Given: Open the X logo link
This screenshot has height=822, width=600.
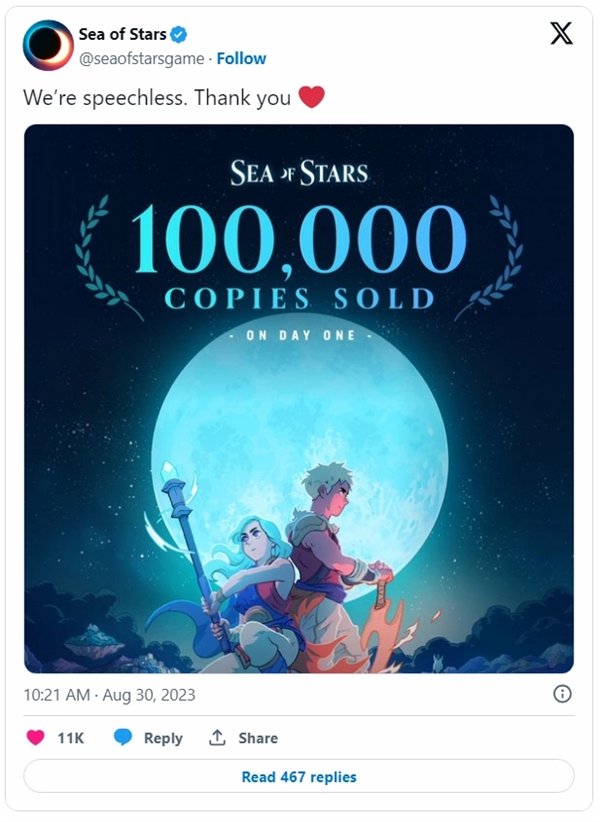Looking at the screenshot, I should [x=562, y=34].
